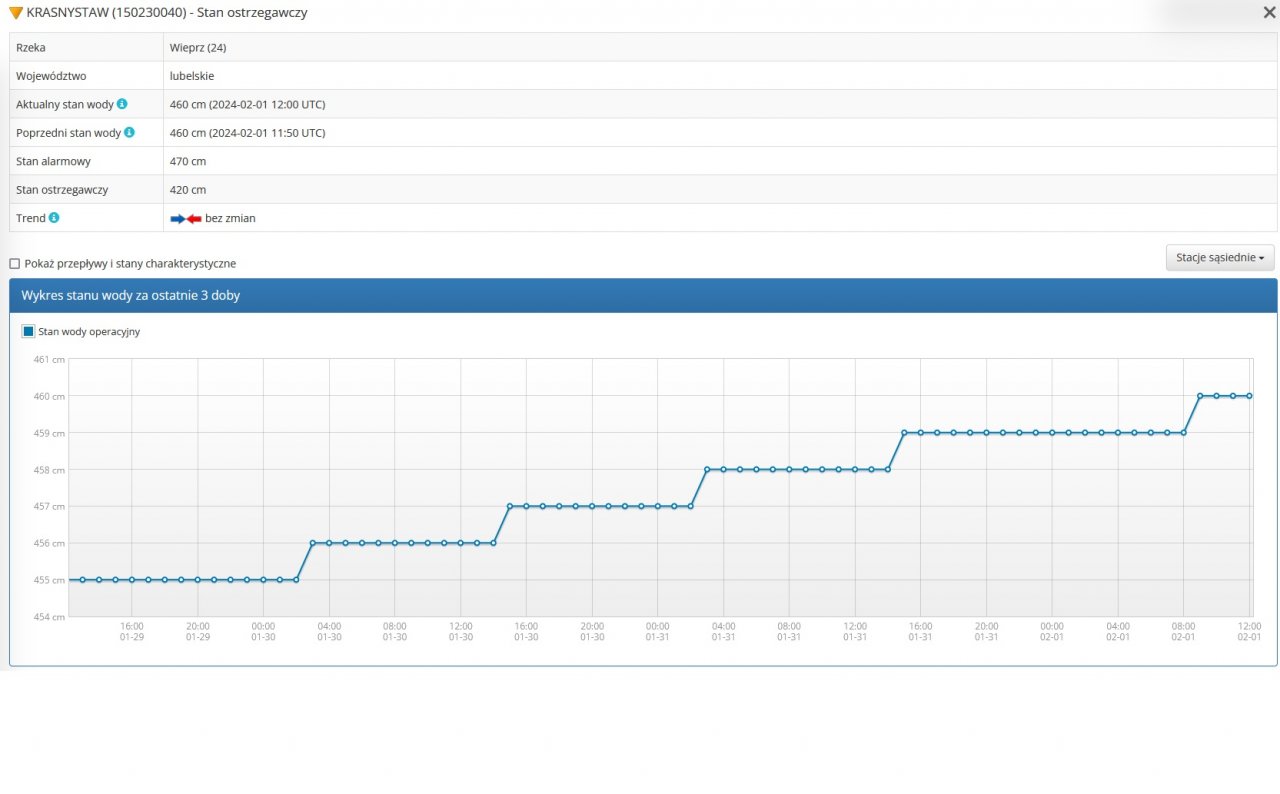Click the 08:00 02-01 x-axis label
1280x794 pixels.
1183,631
